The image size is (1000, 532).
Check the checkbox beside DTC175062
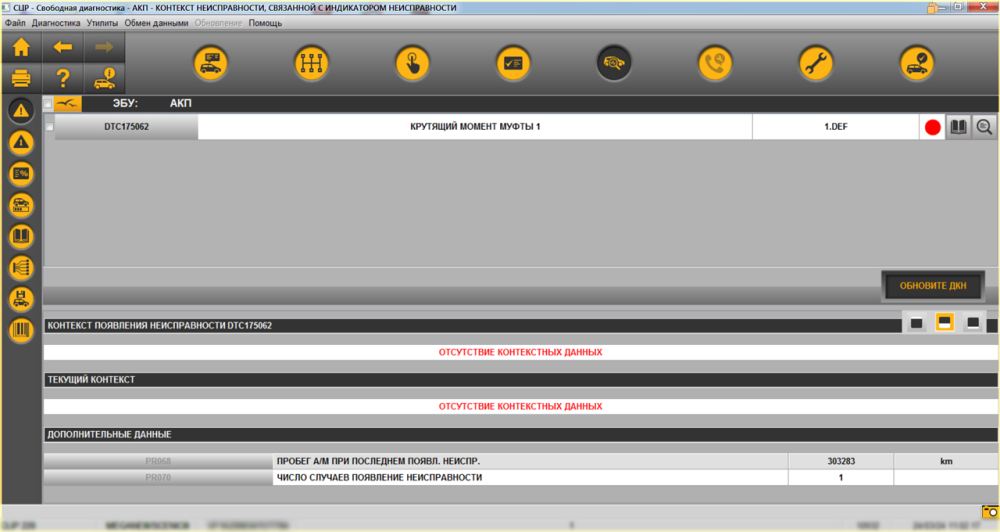(49, 127)
